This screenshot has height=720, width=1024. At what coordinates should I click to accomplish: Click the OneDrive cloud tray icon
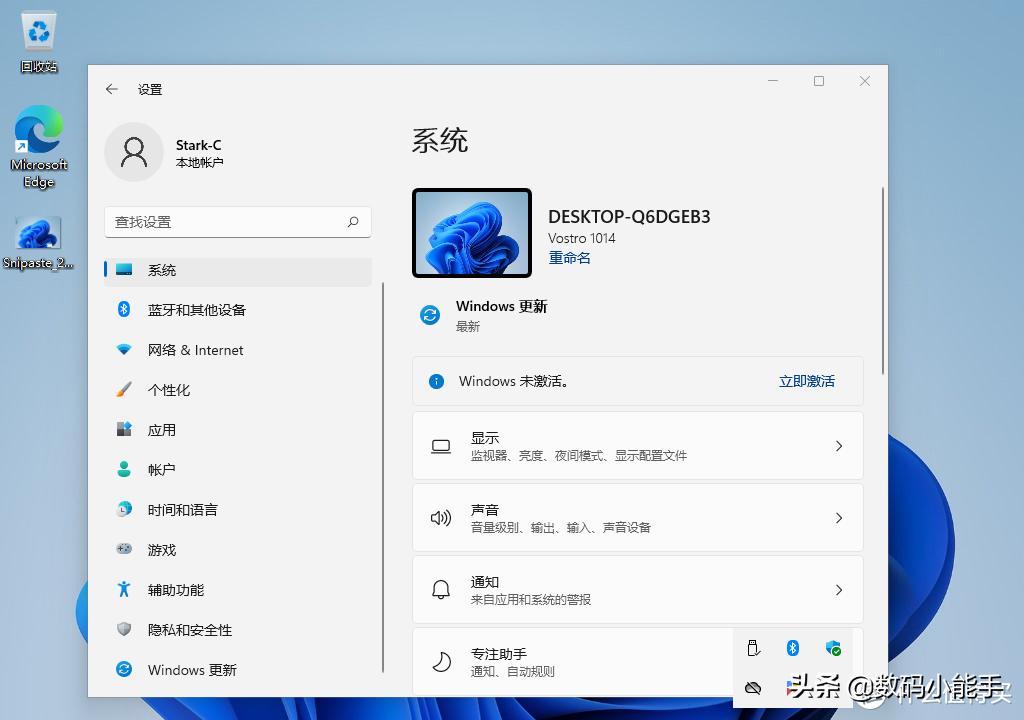point(753,688)
